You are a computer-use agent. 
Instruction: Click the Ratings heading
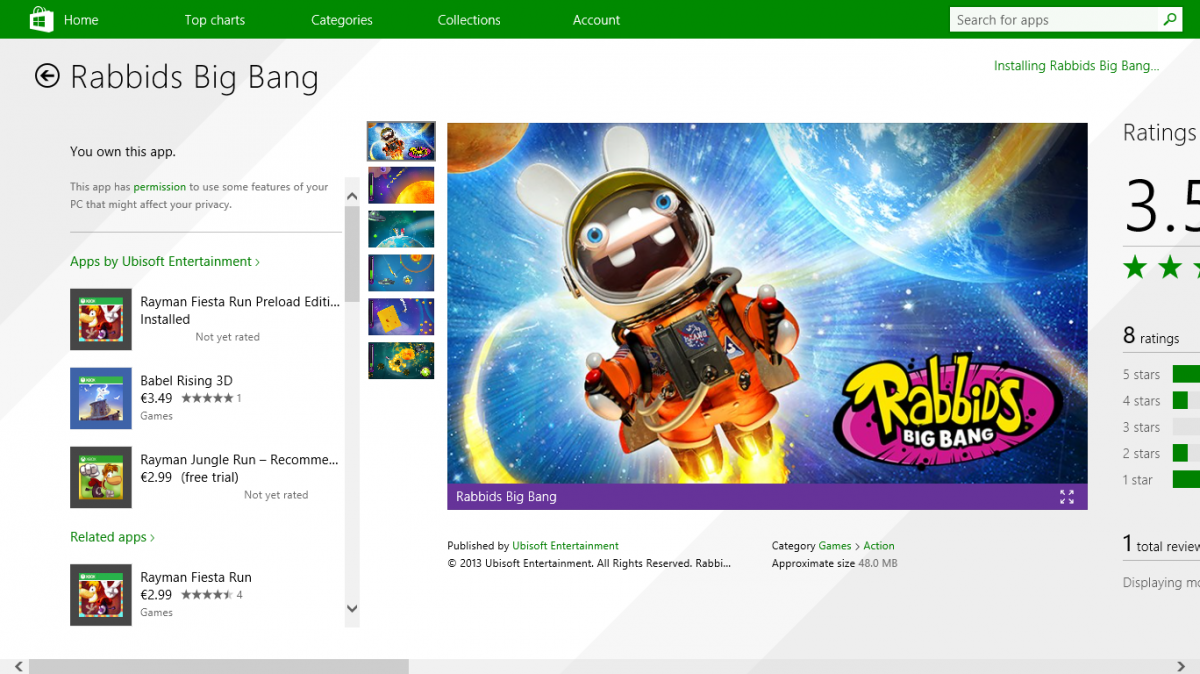click(x=1160, y=133)
